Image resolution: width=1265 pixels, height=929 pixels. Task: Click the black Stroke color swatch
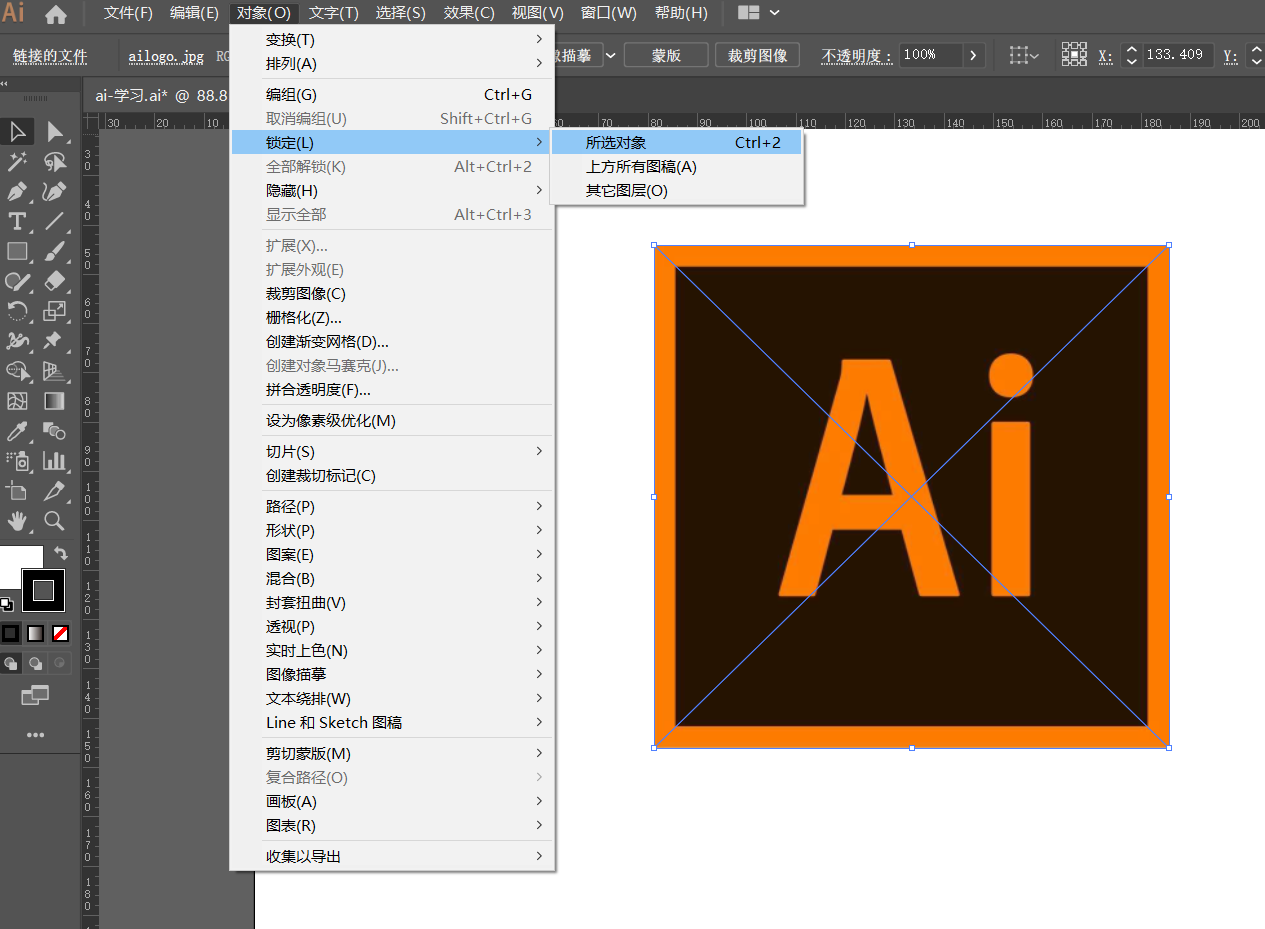[x=43, y=590]
